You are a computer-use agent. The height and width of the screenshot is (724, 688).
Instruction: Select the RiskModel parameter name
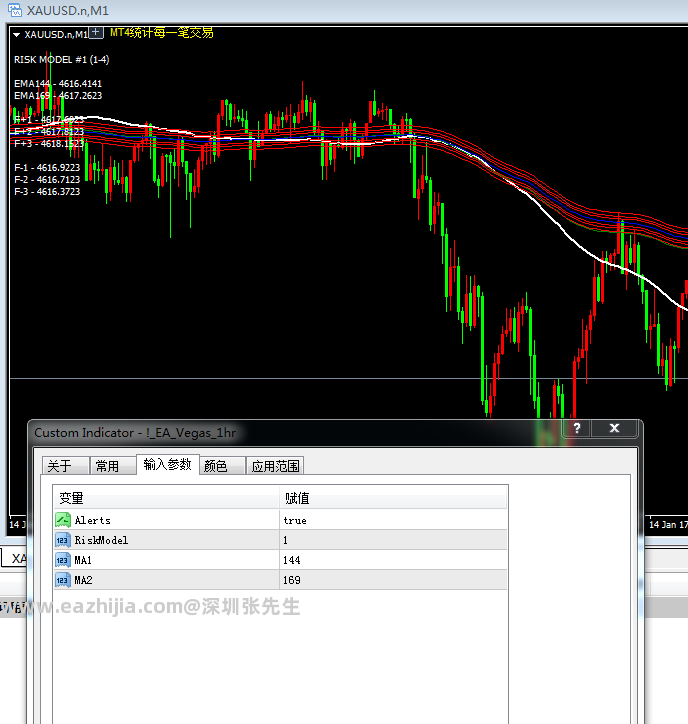[x=101, y=540]
